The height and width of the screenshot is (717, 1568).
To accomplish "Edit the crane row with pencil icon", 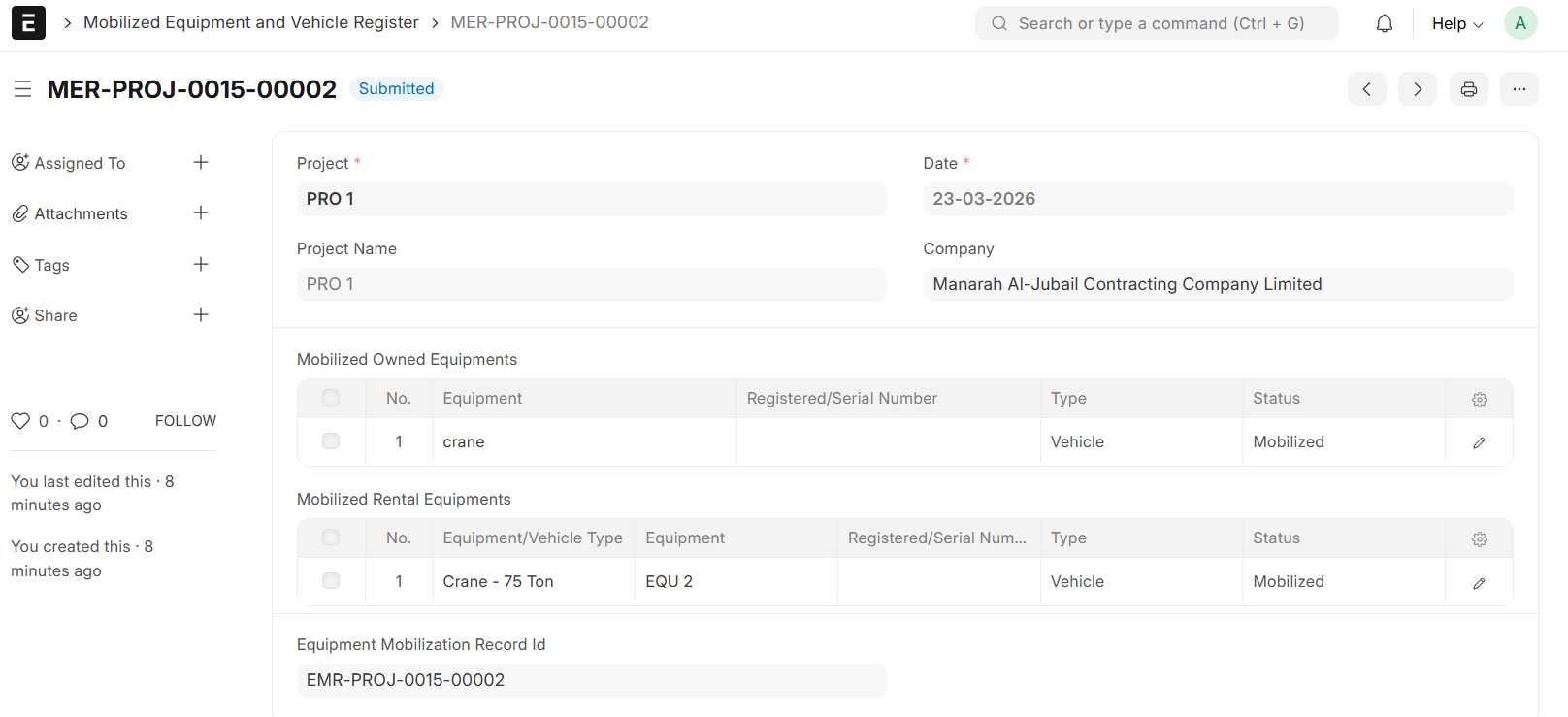I will tap(1479, 442).
